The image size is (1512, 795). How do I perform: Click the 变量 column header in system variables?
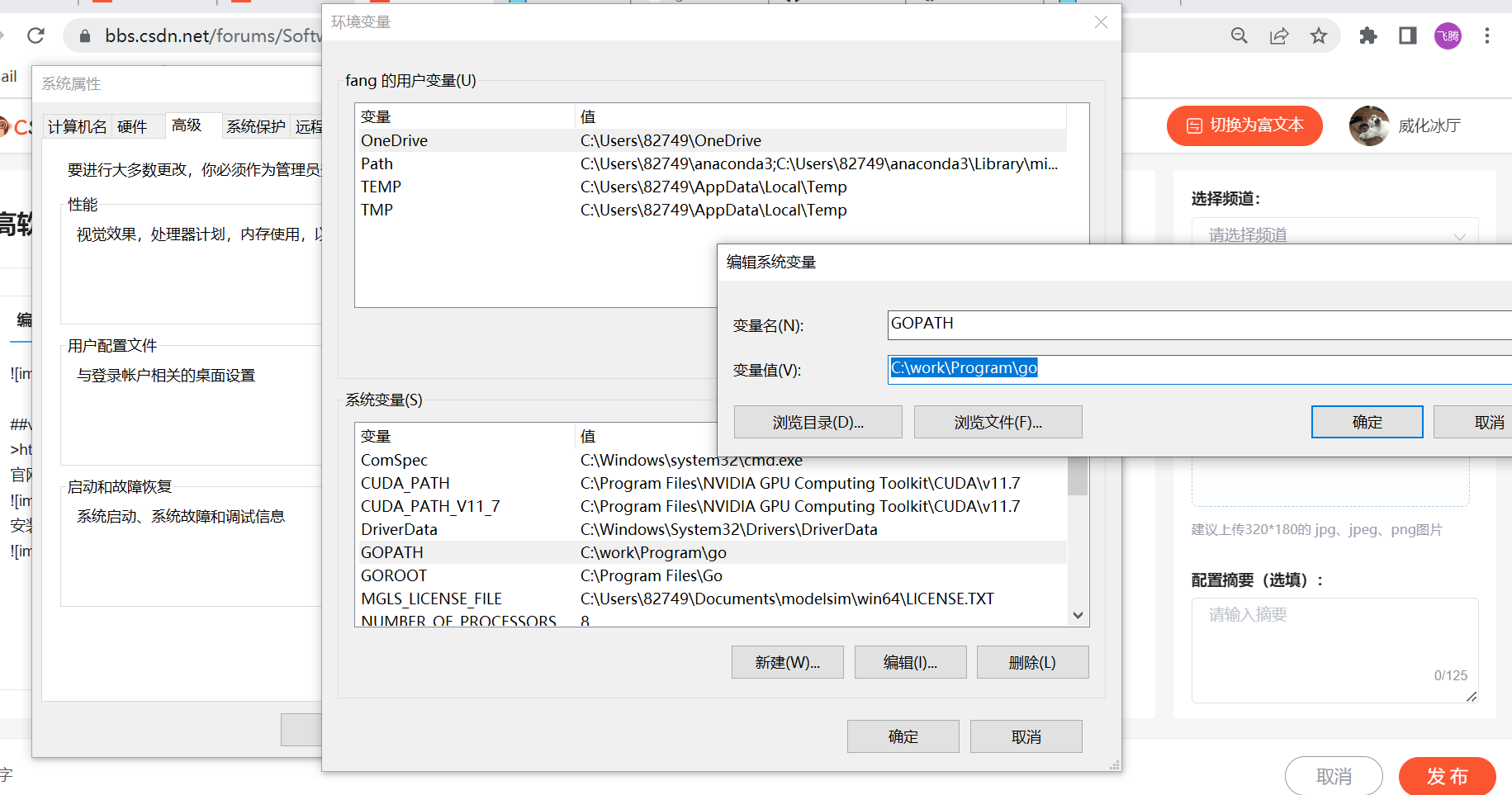point(465,436)
